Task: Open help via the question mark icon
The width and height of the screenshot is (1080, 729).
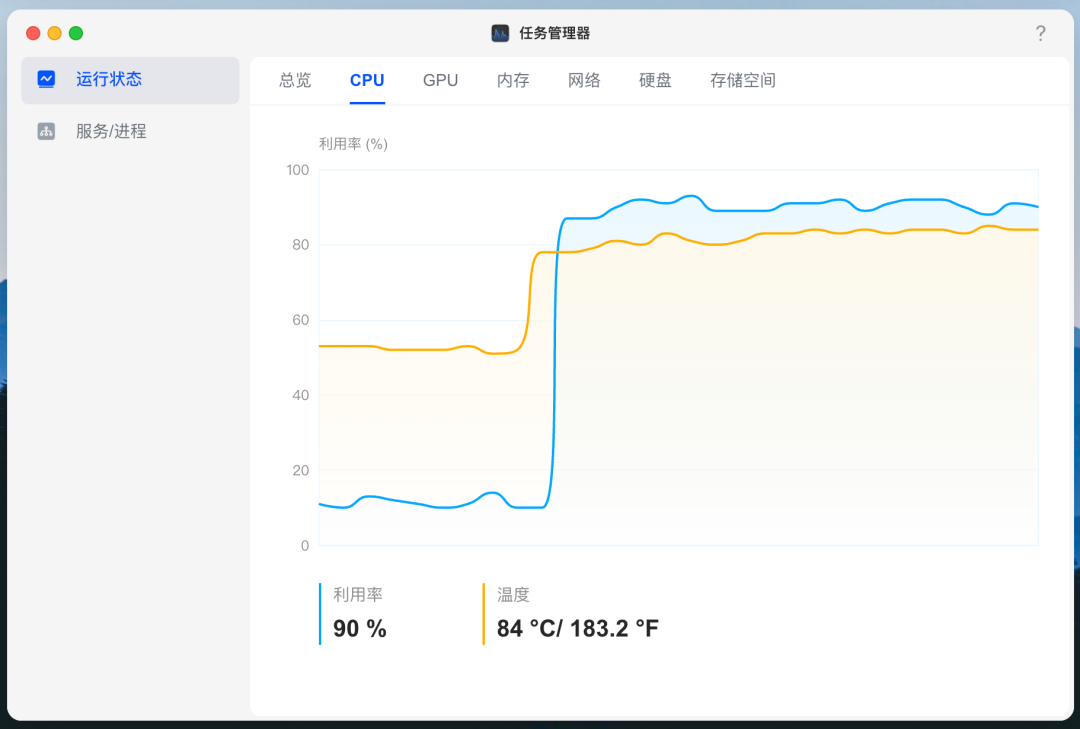Action: coord(1040,33)
